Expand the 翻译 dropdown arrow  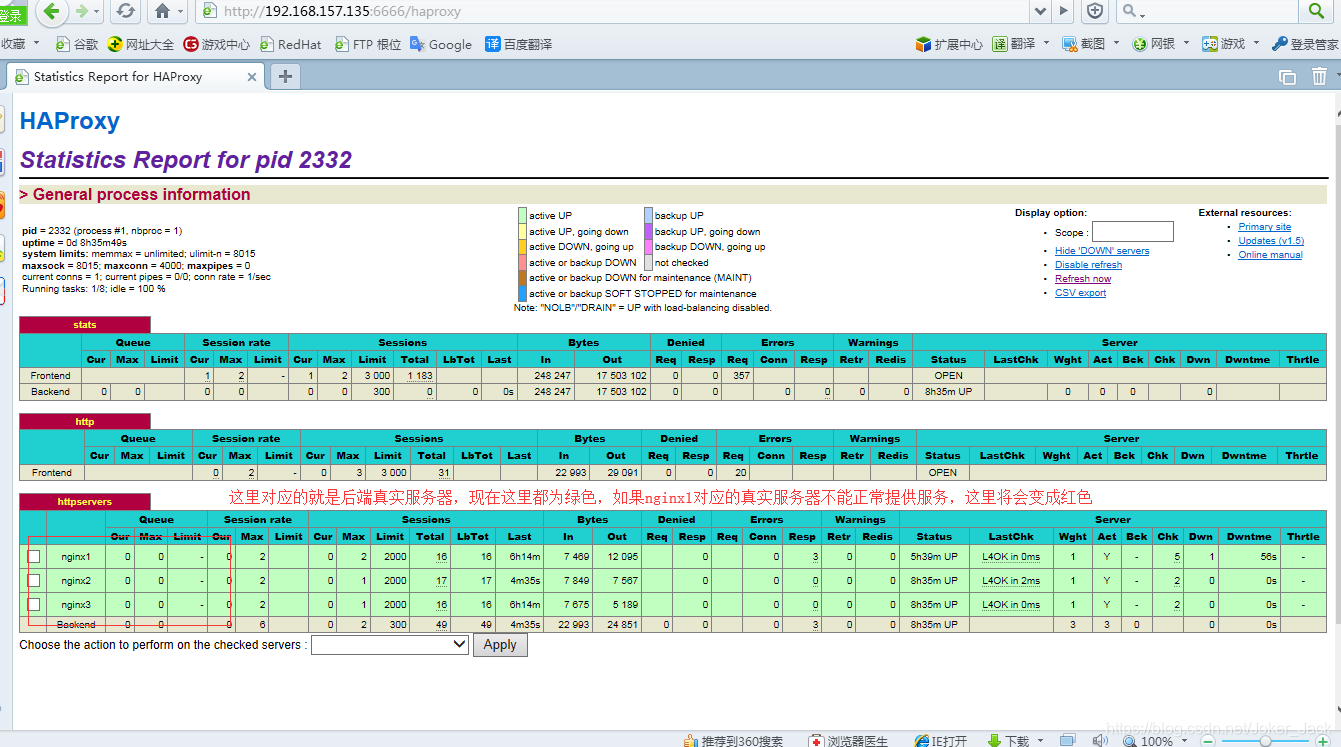(x=1046, y=43)
